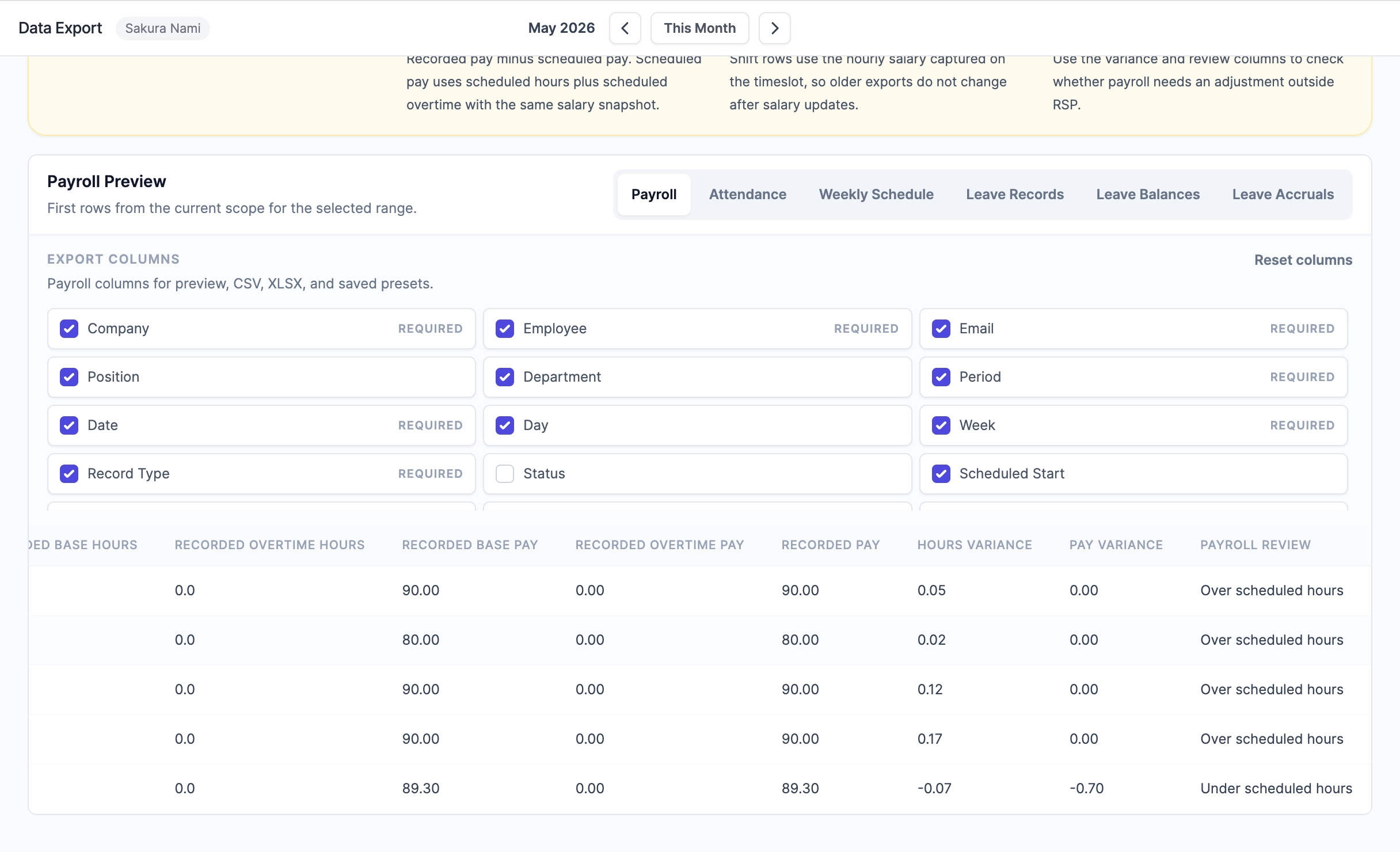Select the -0.07 hours variance cell

(x=934, y=789)
